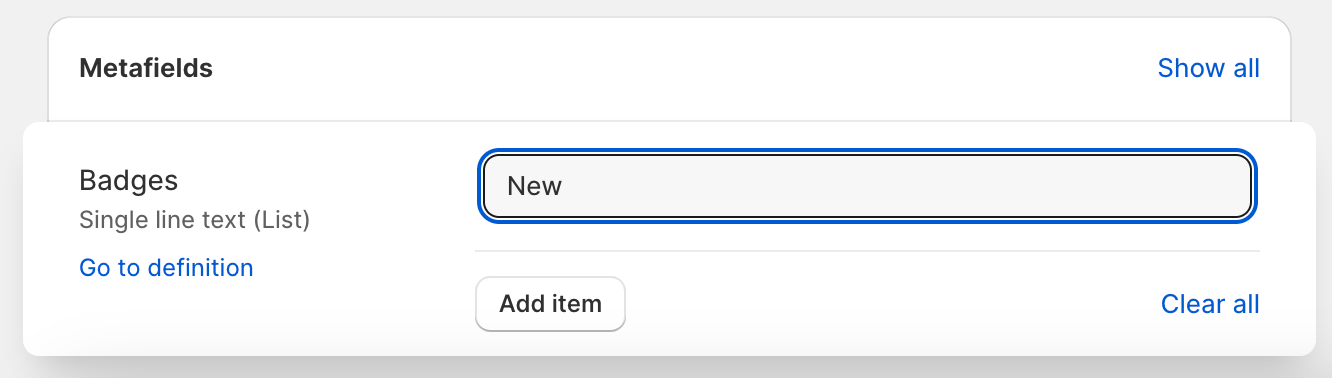Click the blank area beside Metafields title
The height and width of the screenshot is (378, 1332).
(x=680, y=68)
